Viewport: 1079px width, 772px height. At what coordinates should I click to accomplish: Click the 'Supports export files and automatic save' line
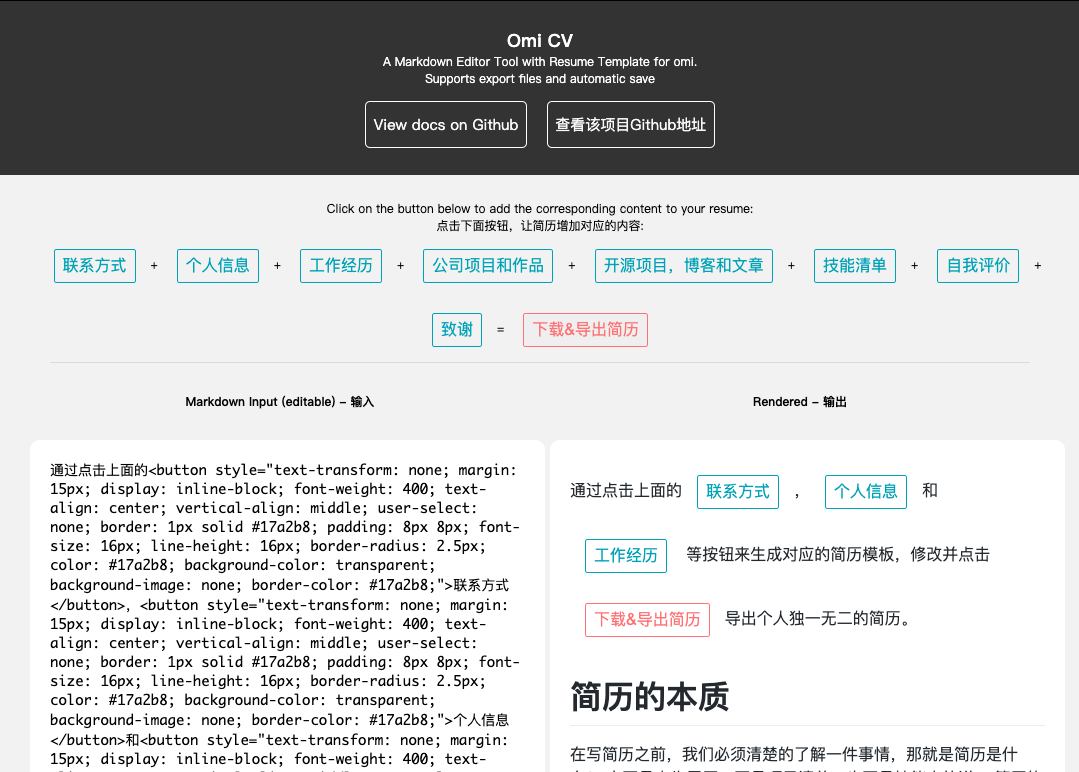point(540,79)
